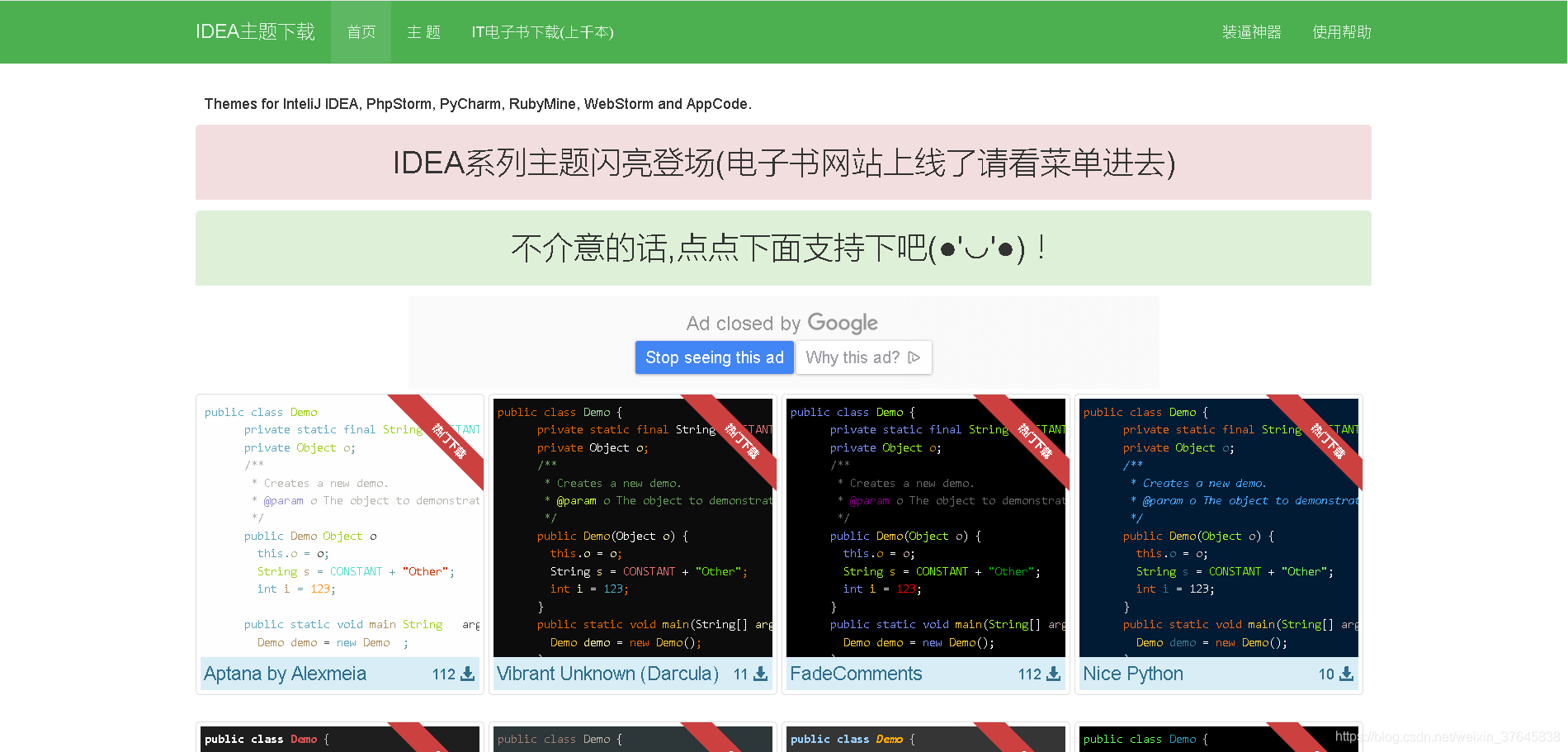Download icon for FadeComments theme
Viewport: 1568px width, 752px height.
(x=1053, y=674)
